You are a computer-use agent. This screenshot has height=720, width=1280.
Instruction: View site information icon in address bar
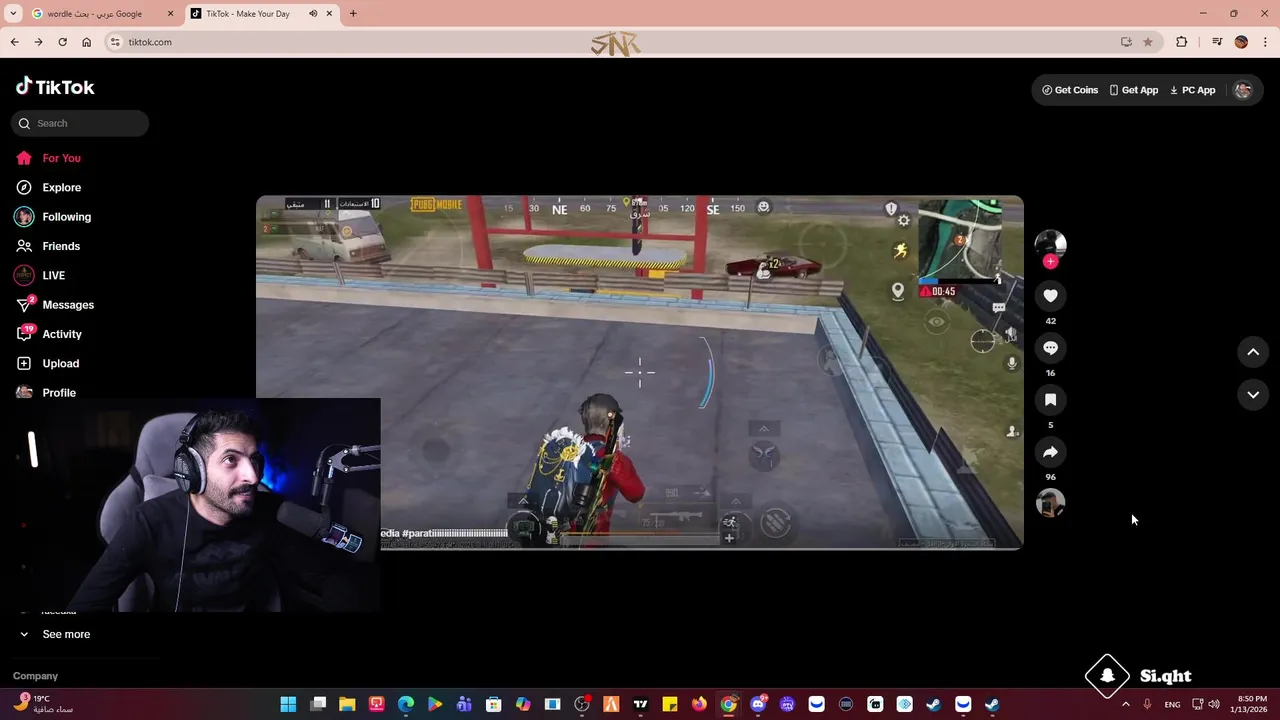(115, 42)
